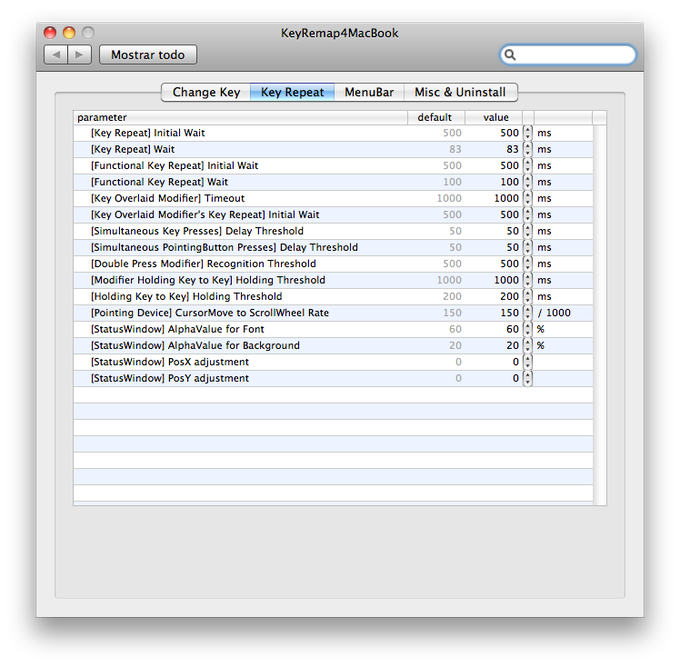Screen dimensions: 680x667
Task: Adjust stepper for Modifier Holding Key to Key
Action: click(x=527, y=280)
